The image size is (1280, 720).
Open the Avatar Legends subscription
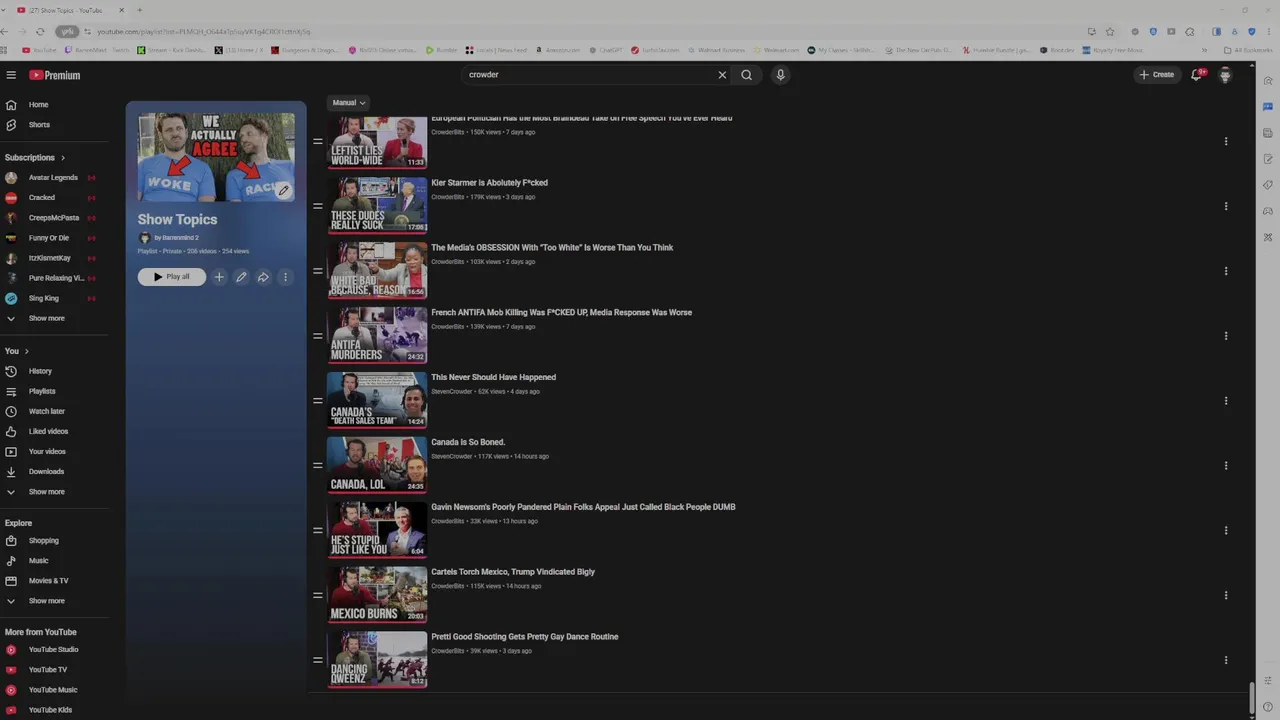(x=53, y=178)
